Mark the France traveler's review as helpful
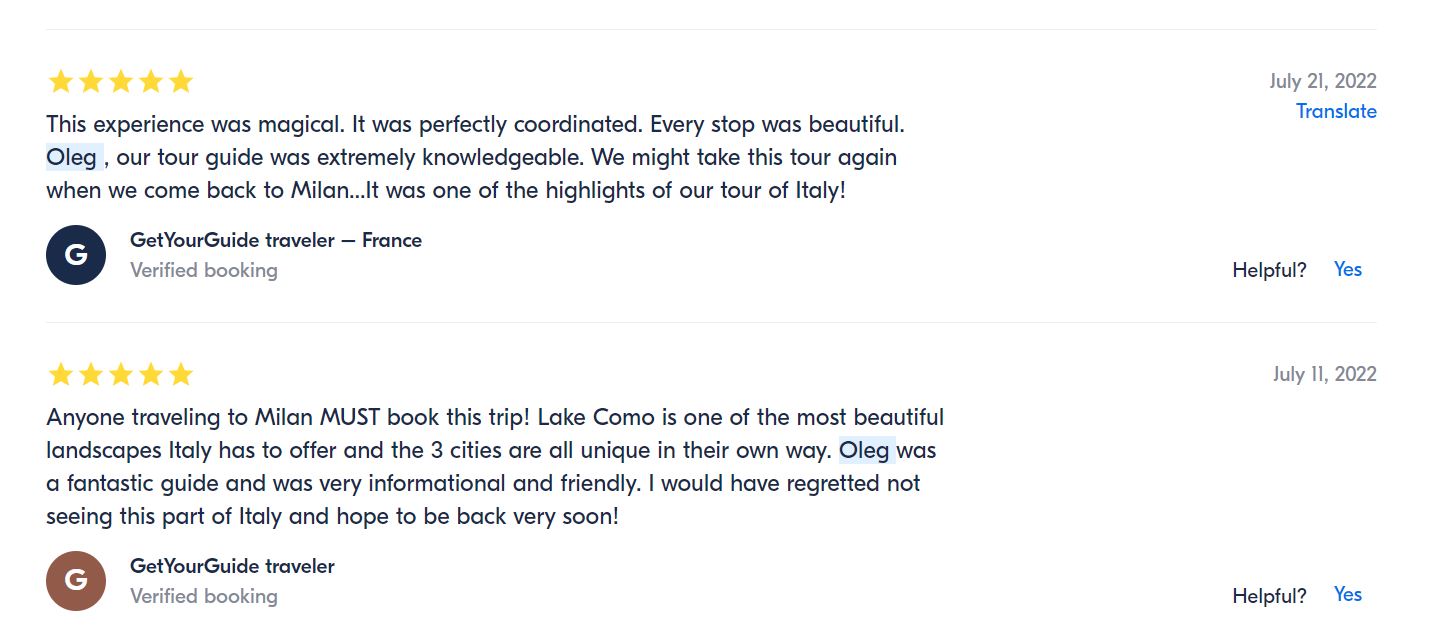Image resolution: width=1430 pixels, height=643 pixels. click(x=1347, y=269)
